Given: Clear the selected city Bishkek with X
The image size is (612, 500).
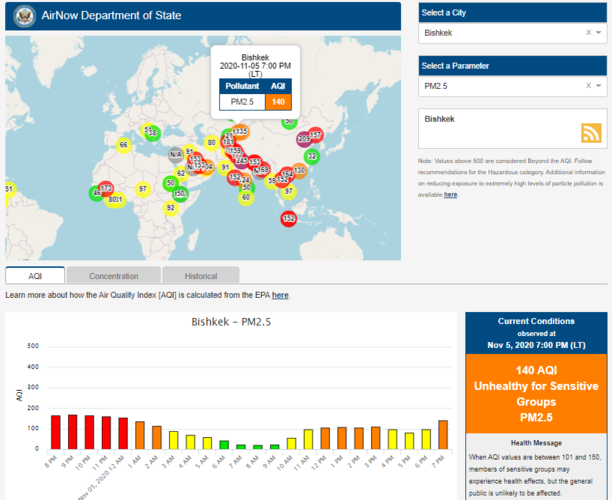Looking at the screenshot, I should point(588,33).
